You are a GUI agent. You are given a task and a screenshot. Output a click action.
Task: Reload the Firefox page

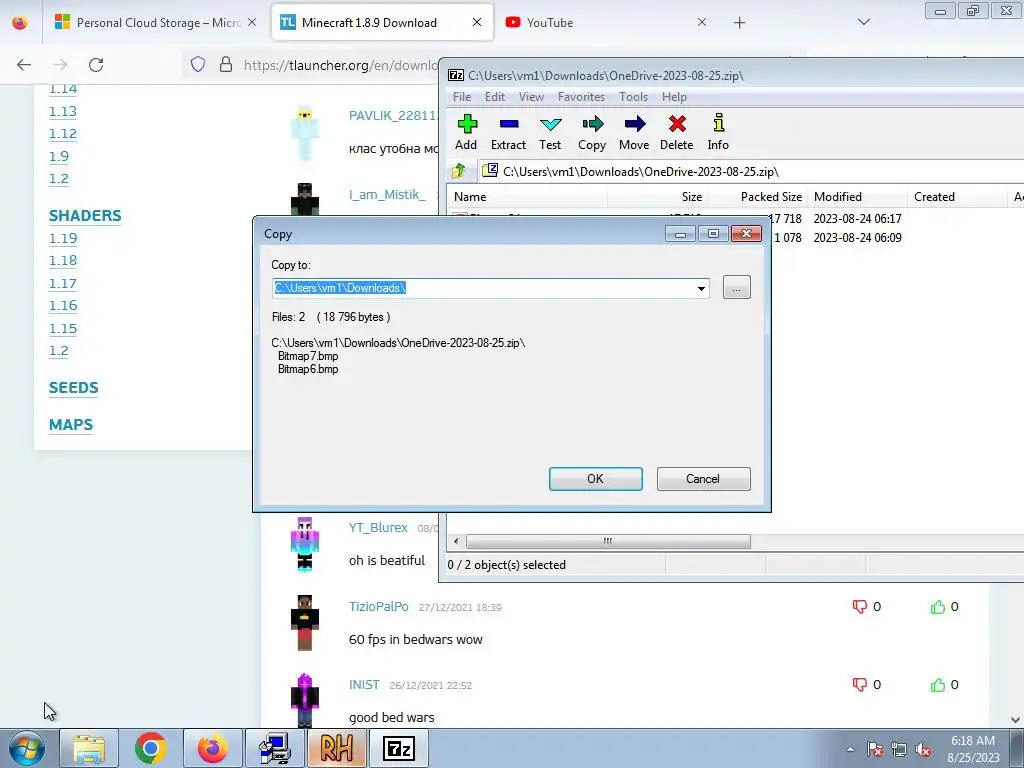pos(96,65)
